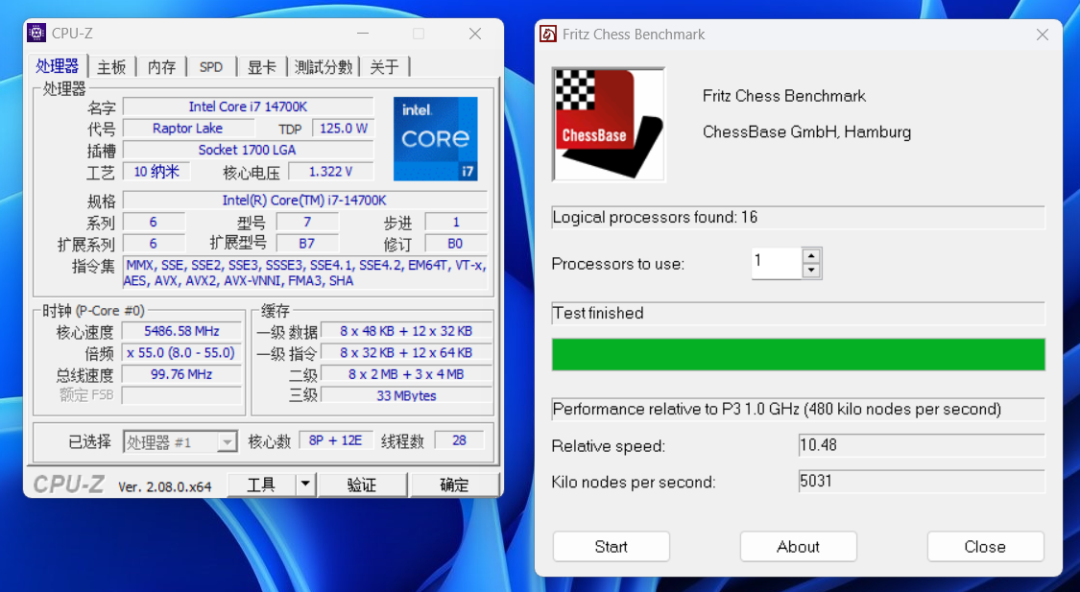1080x592 pixels.
Task: Click the extended model value B7
Action: tap(307, 243)
